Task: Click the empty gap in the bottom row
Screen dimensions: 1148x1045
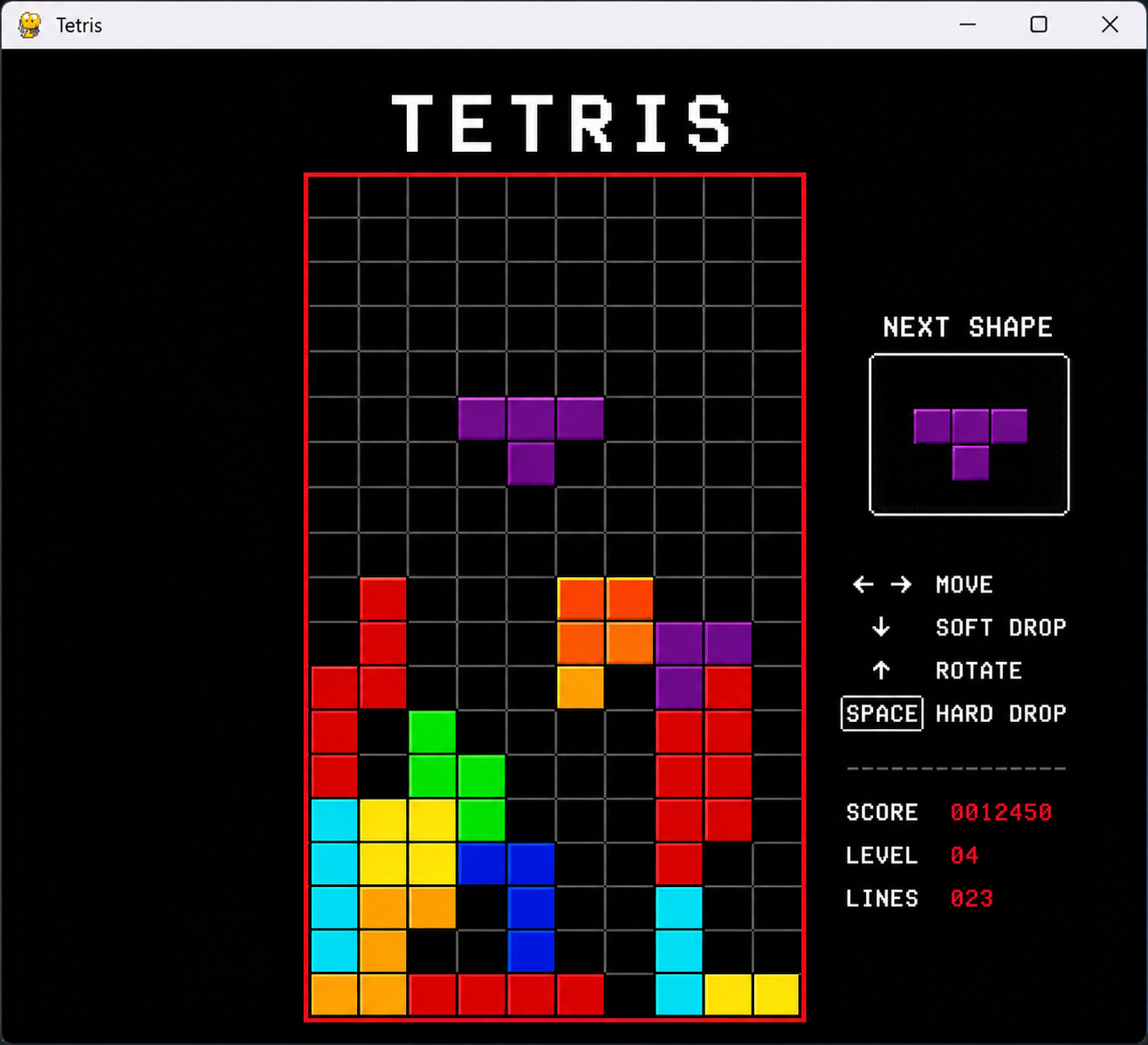Action: (629, 995)
